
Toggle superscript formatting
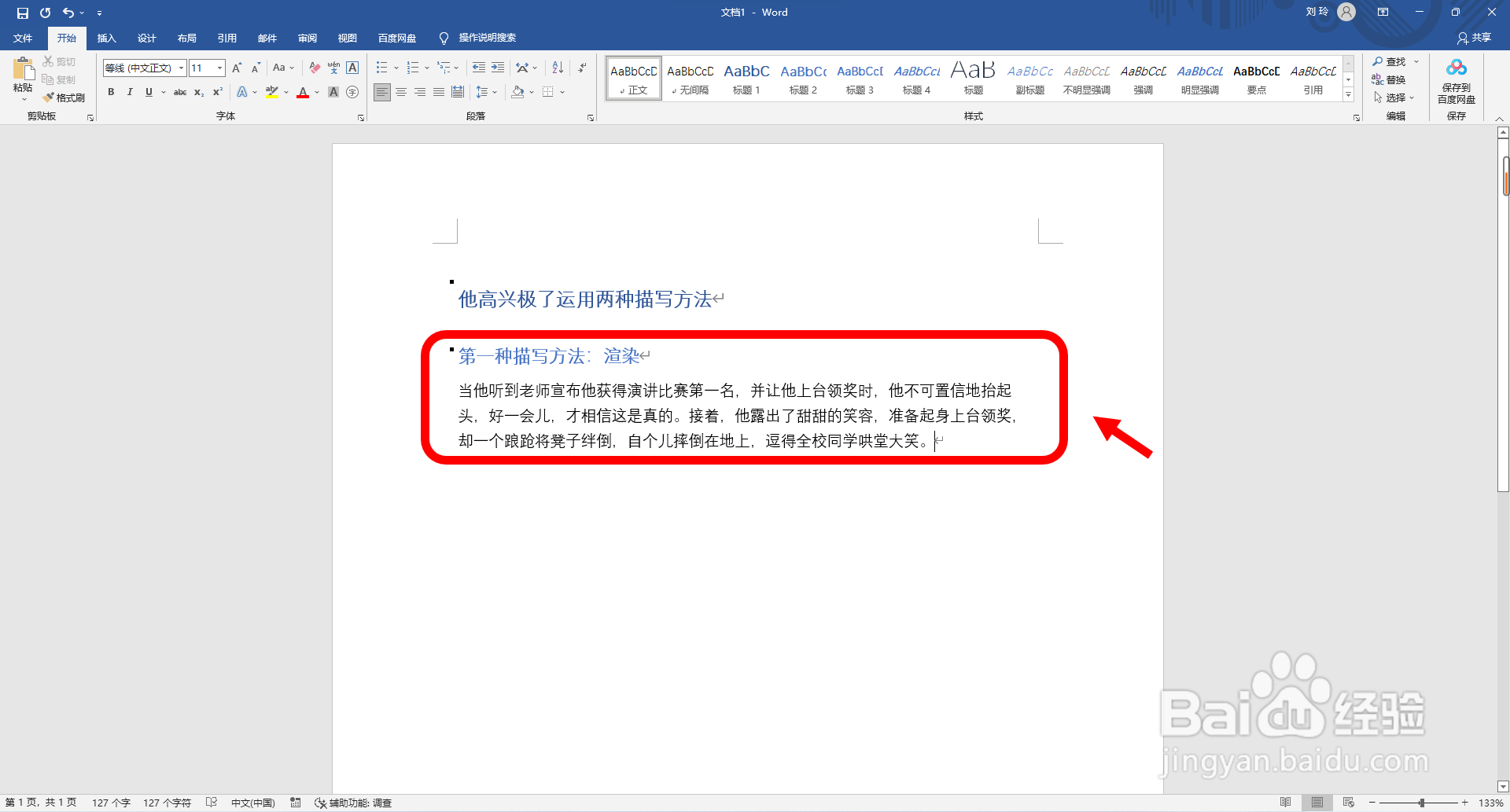(218, 92)
